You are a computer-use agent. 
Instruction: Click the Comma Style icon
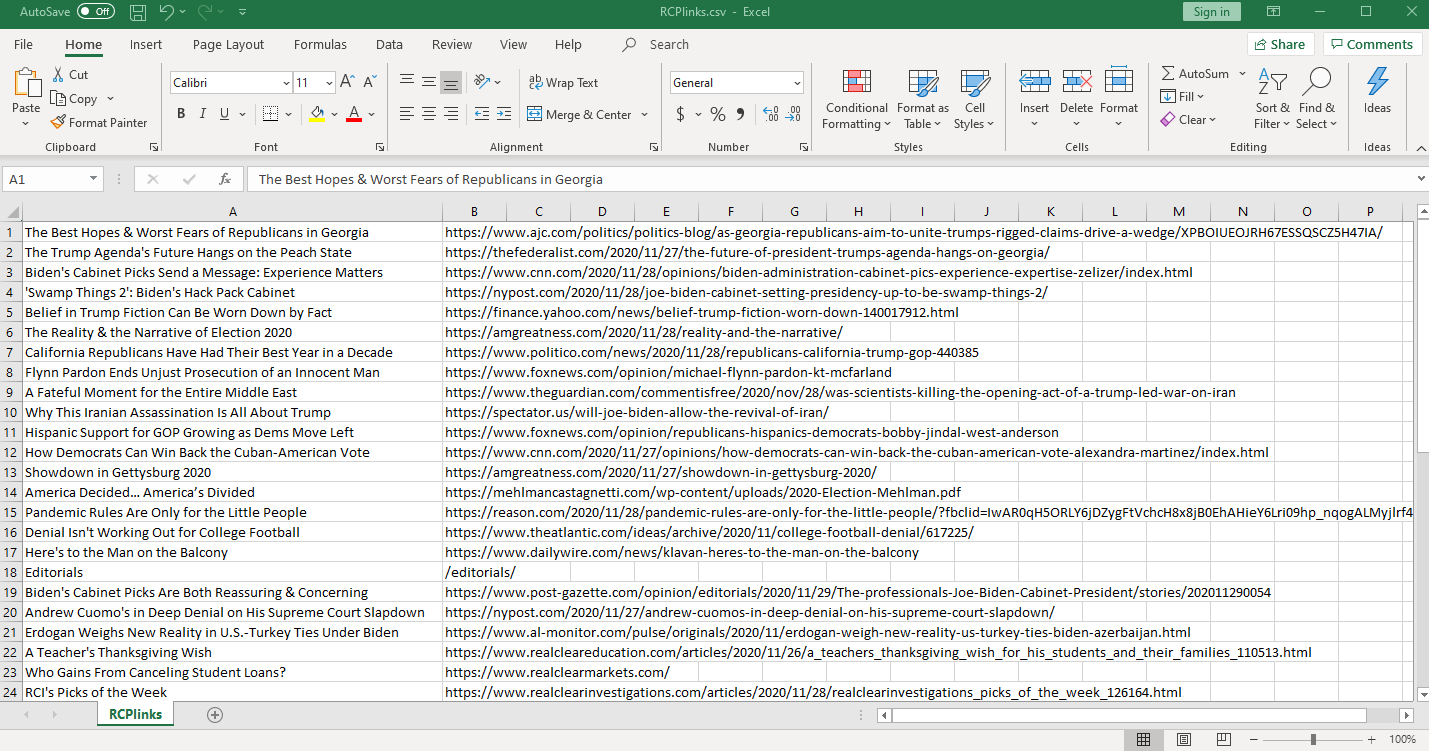tap(741, 114)
